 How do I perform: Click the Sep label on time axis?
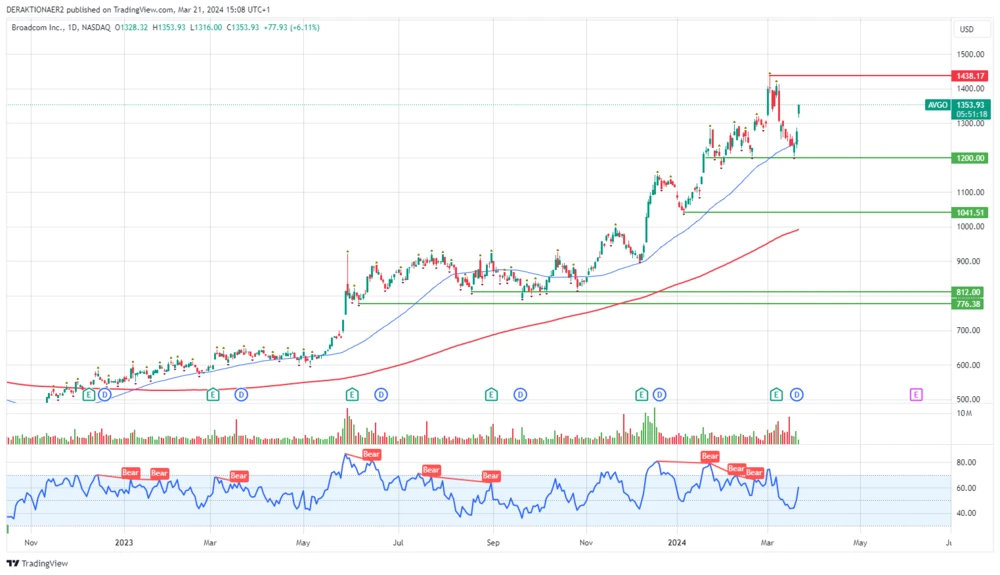492,543
